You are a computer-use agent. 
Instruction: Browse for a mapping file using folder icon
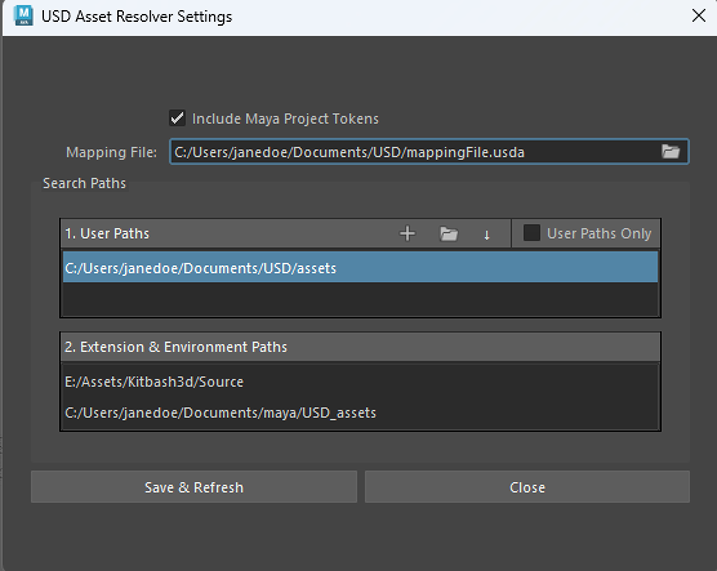click(670, 152)
